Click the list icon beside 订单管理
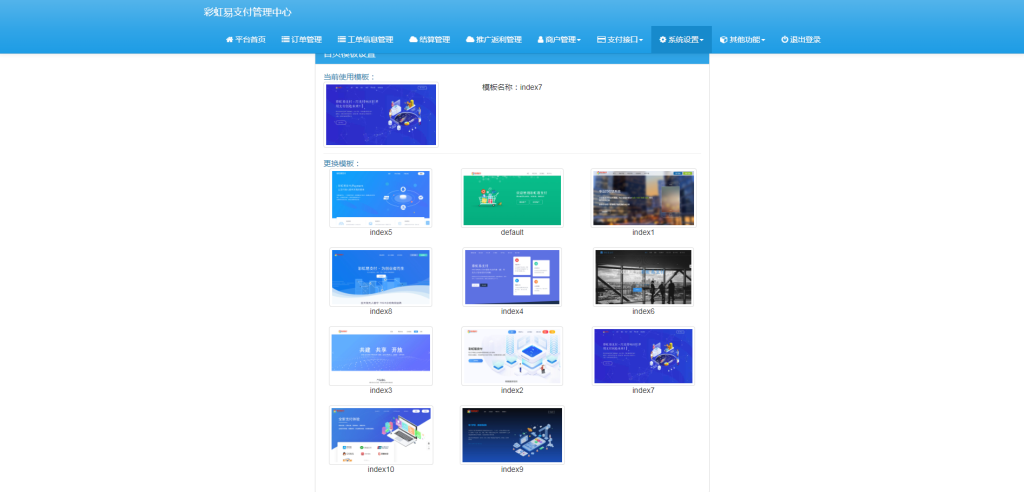This screenshot has width=1024, height=492. 285,40
